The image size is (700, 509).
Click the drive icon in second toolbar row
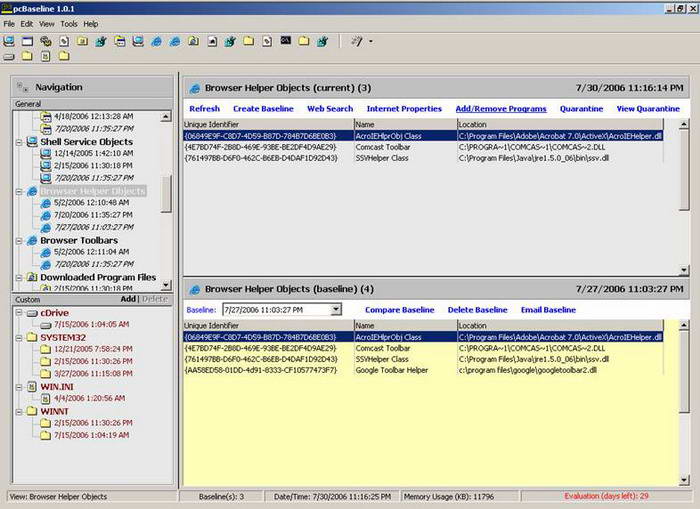[x=9, y=57]
